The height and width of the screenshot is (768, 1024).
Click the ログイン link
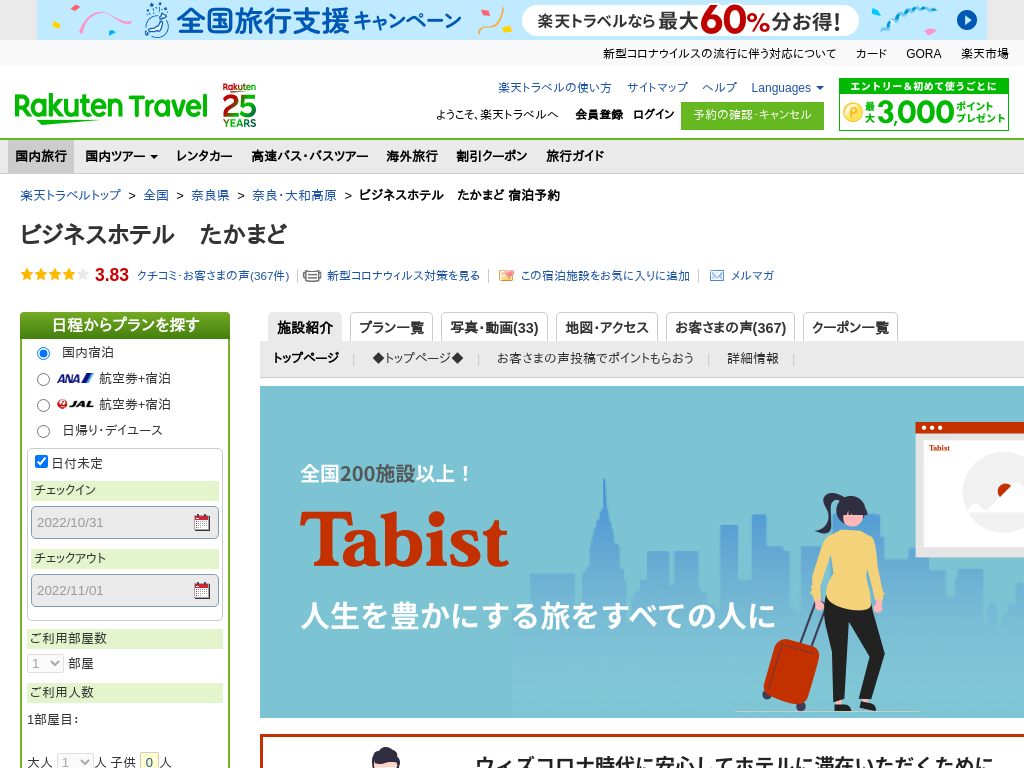click(x=654, y=114)
